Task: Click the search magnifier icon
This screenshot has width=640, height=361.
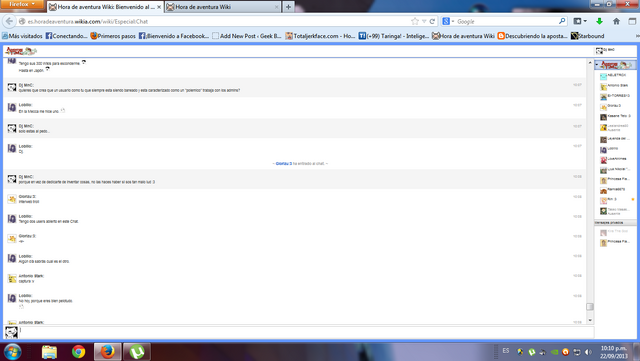Action: (x=562, y=21)
